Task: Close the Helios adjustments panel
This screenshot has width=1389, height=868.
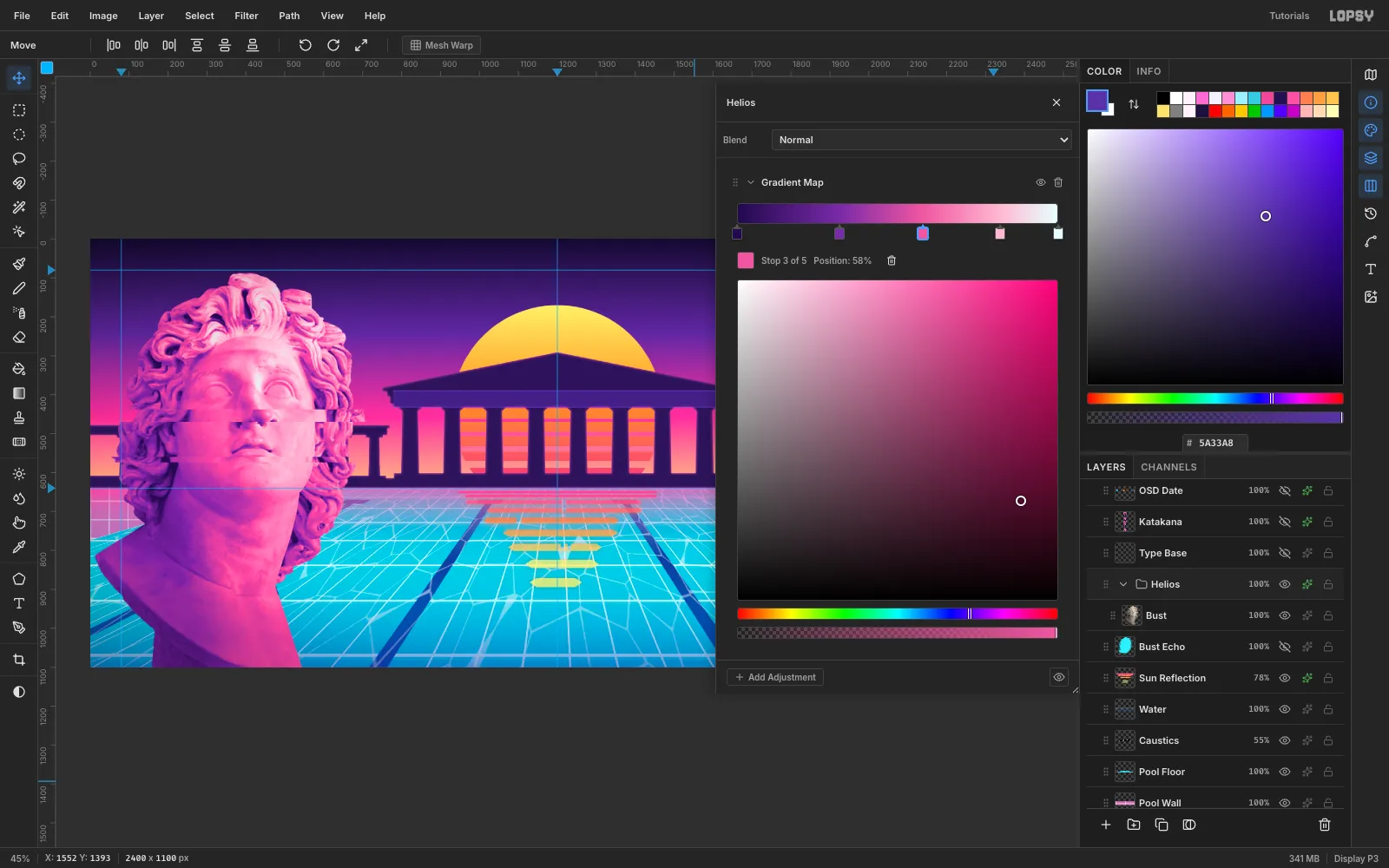Action: (x=1057, y=102)
